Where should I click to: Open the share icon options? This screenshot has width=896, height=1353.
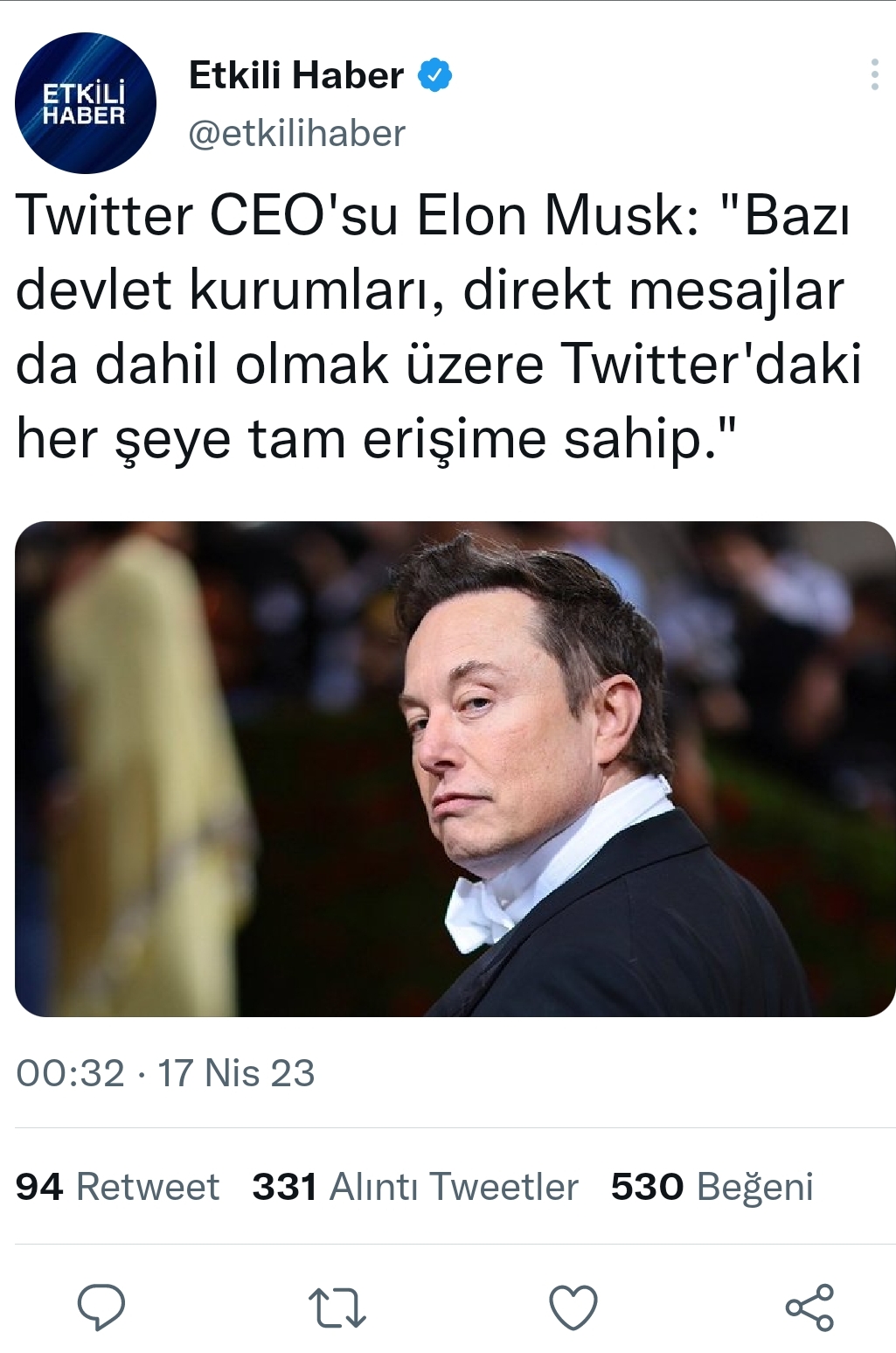(809, 1308)
